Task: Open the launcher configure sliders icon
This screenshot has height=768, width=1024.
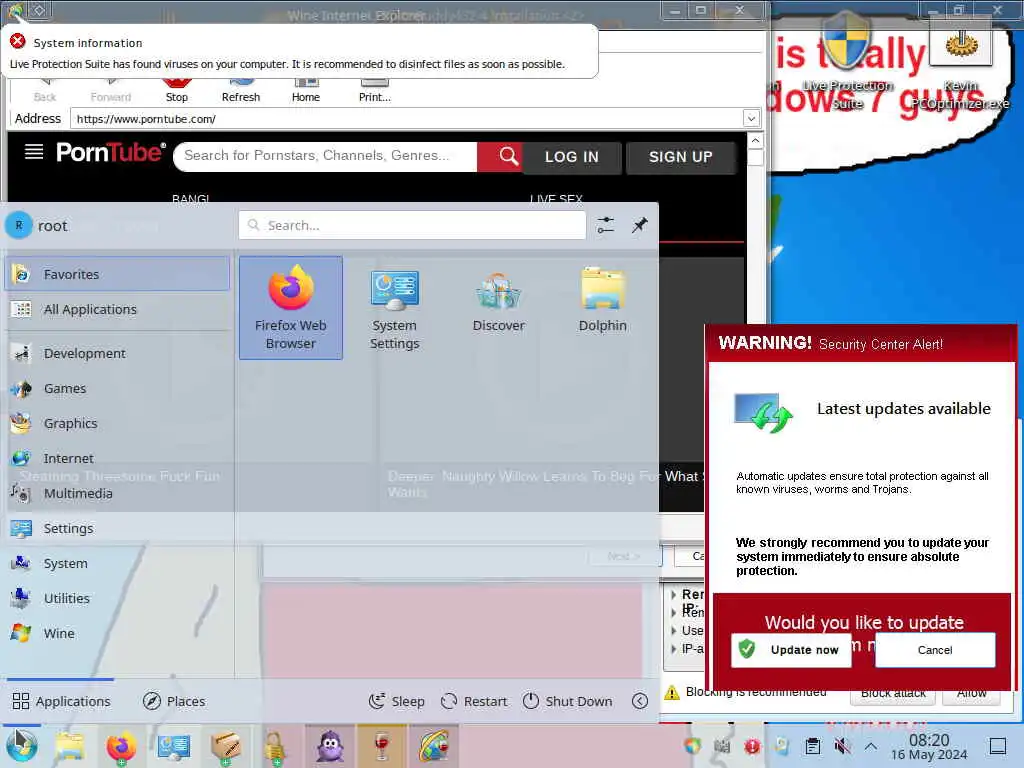Action: coord(605,225)
